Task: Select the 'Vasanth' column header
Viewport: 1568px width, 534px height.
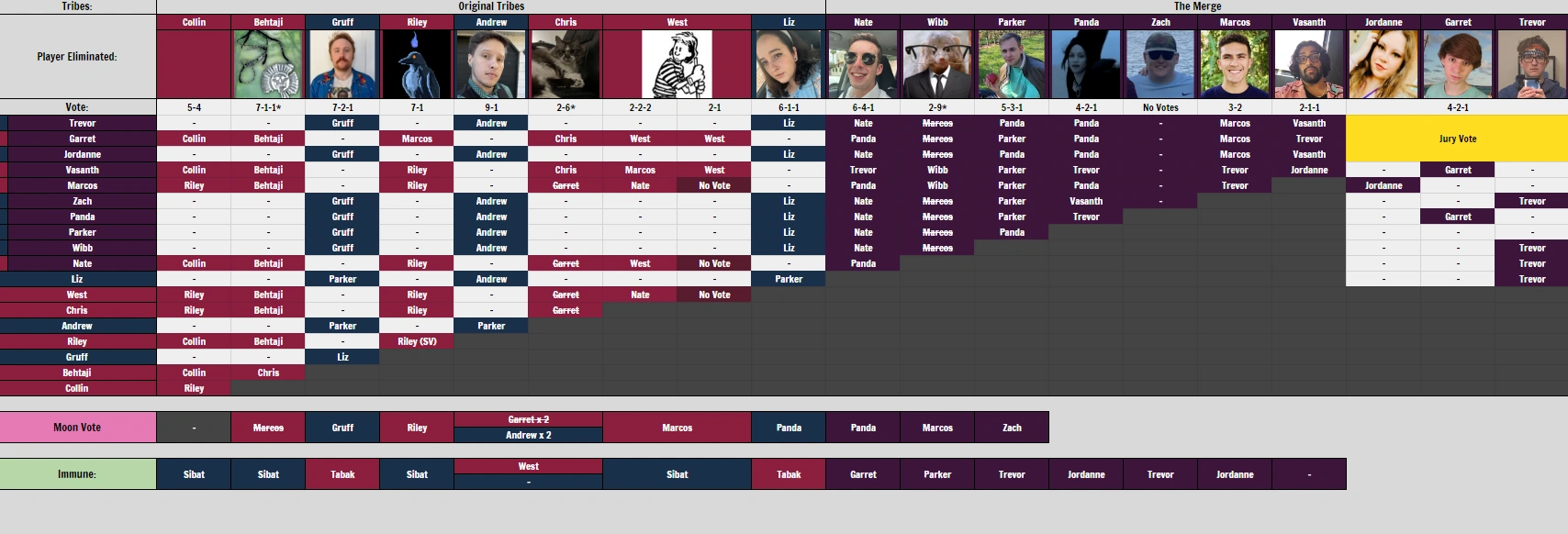Action: click(1309, 22)
